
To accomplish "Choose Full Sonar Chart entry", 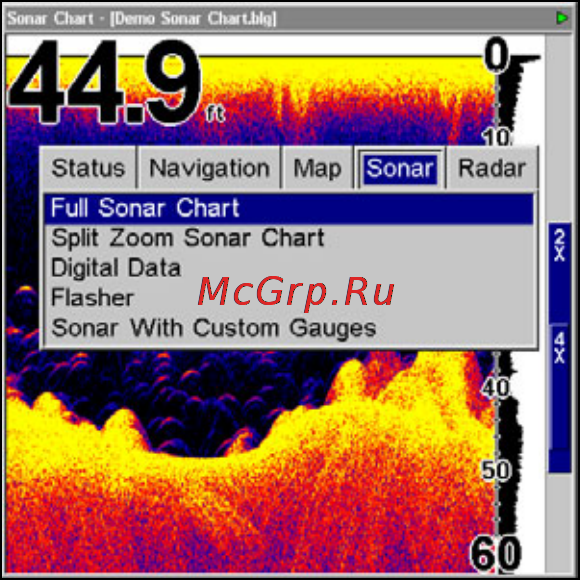I will click(x=289, y=208).
